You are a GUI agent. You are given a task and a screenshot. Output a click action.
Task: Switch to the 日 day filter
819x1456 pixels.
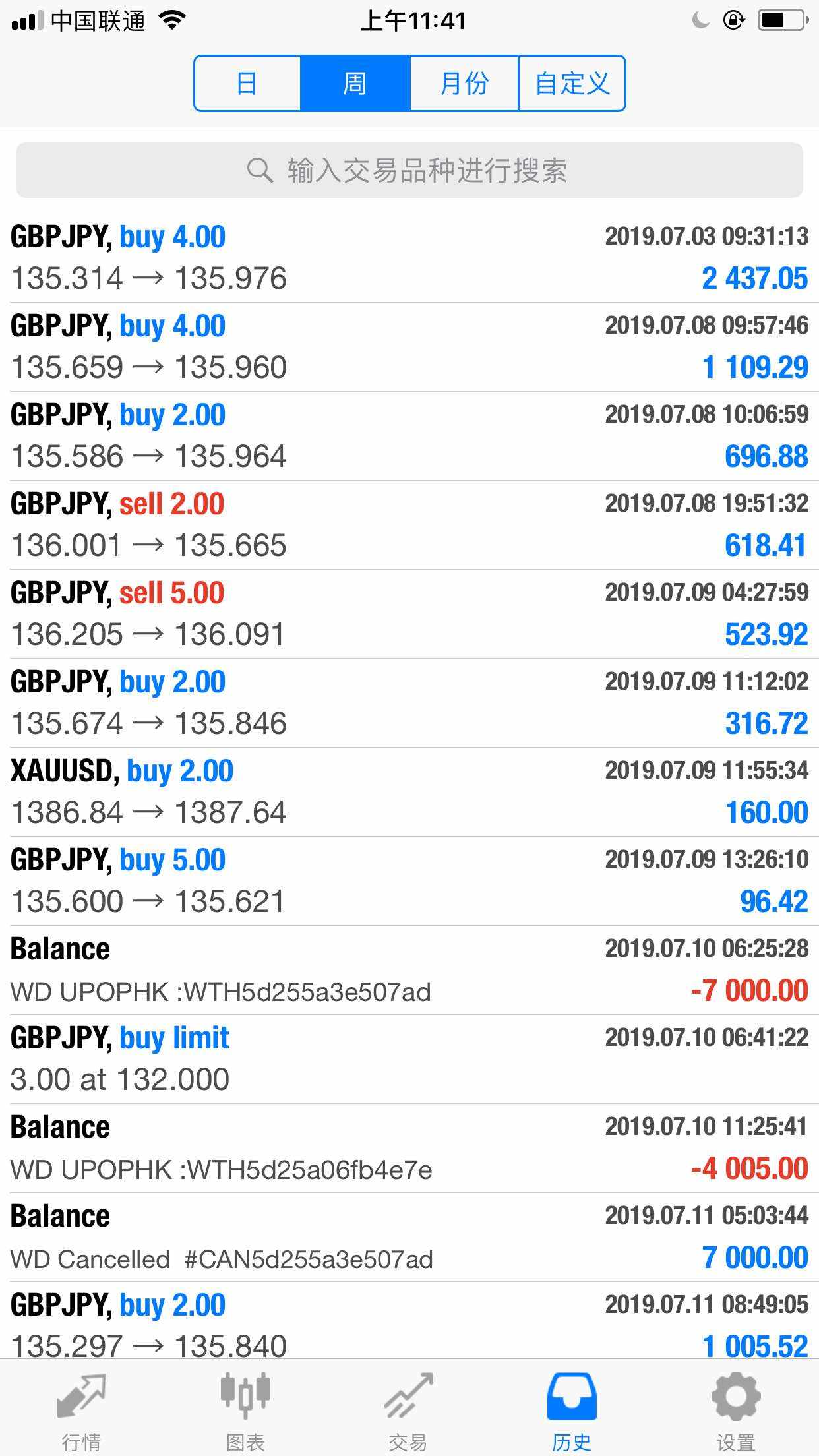[247, 84]
